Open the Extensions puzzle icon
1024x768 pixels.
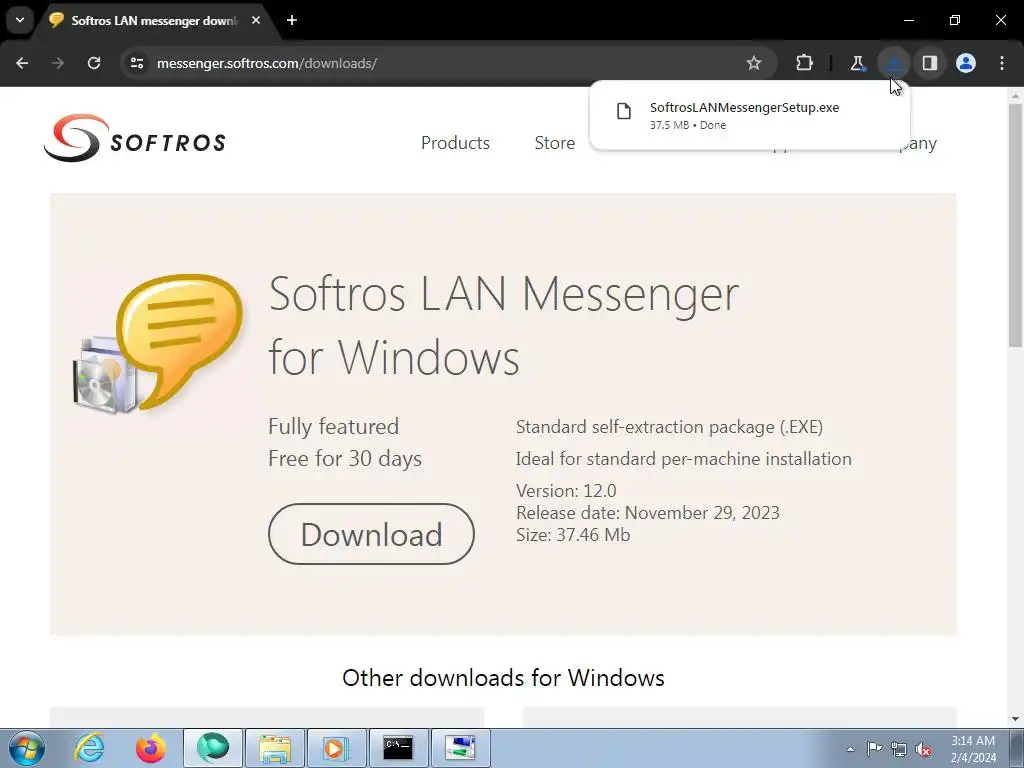tap(805, 63)
